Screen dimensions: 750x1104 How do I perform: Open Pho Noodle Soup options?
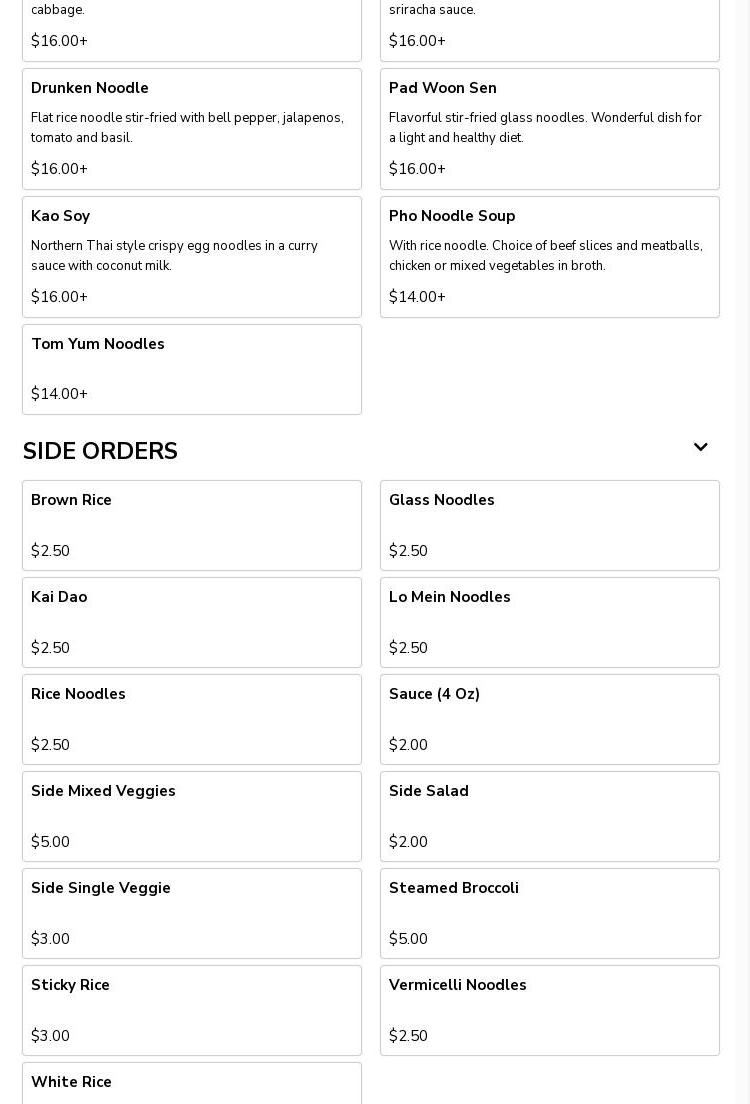[x=550, y=257]
